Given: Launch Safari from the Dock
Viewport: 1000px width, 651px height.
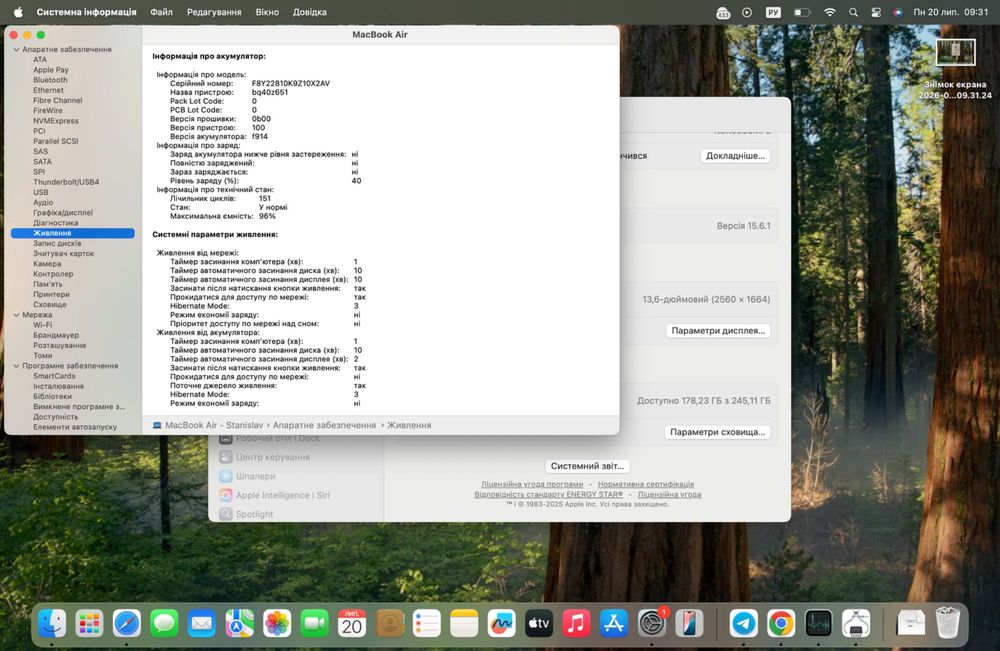Looking at the screenshot, I should tap(127, 623).
